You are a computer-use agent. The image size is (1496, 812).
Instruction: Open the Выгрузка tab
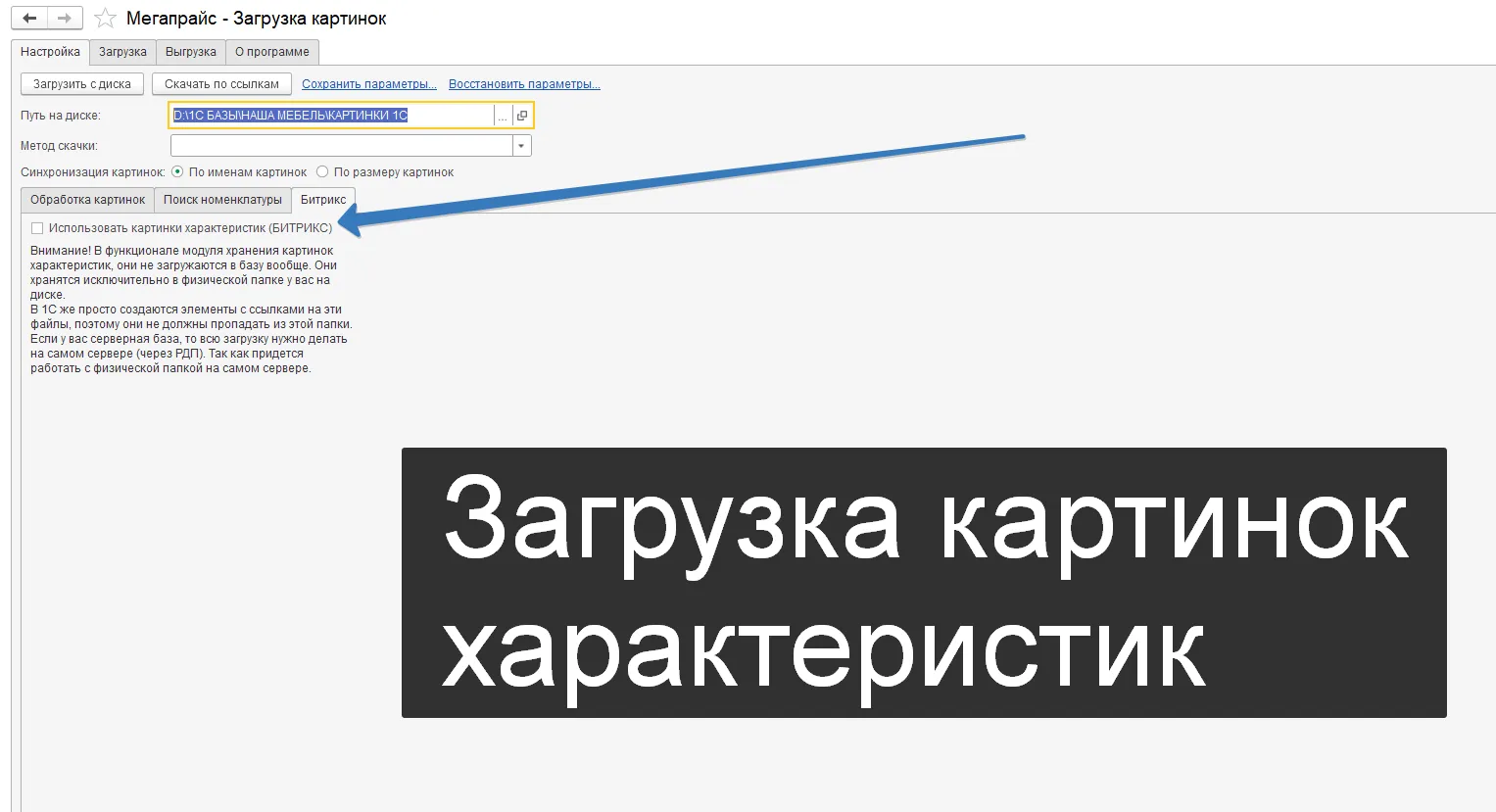click(191, 52)
